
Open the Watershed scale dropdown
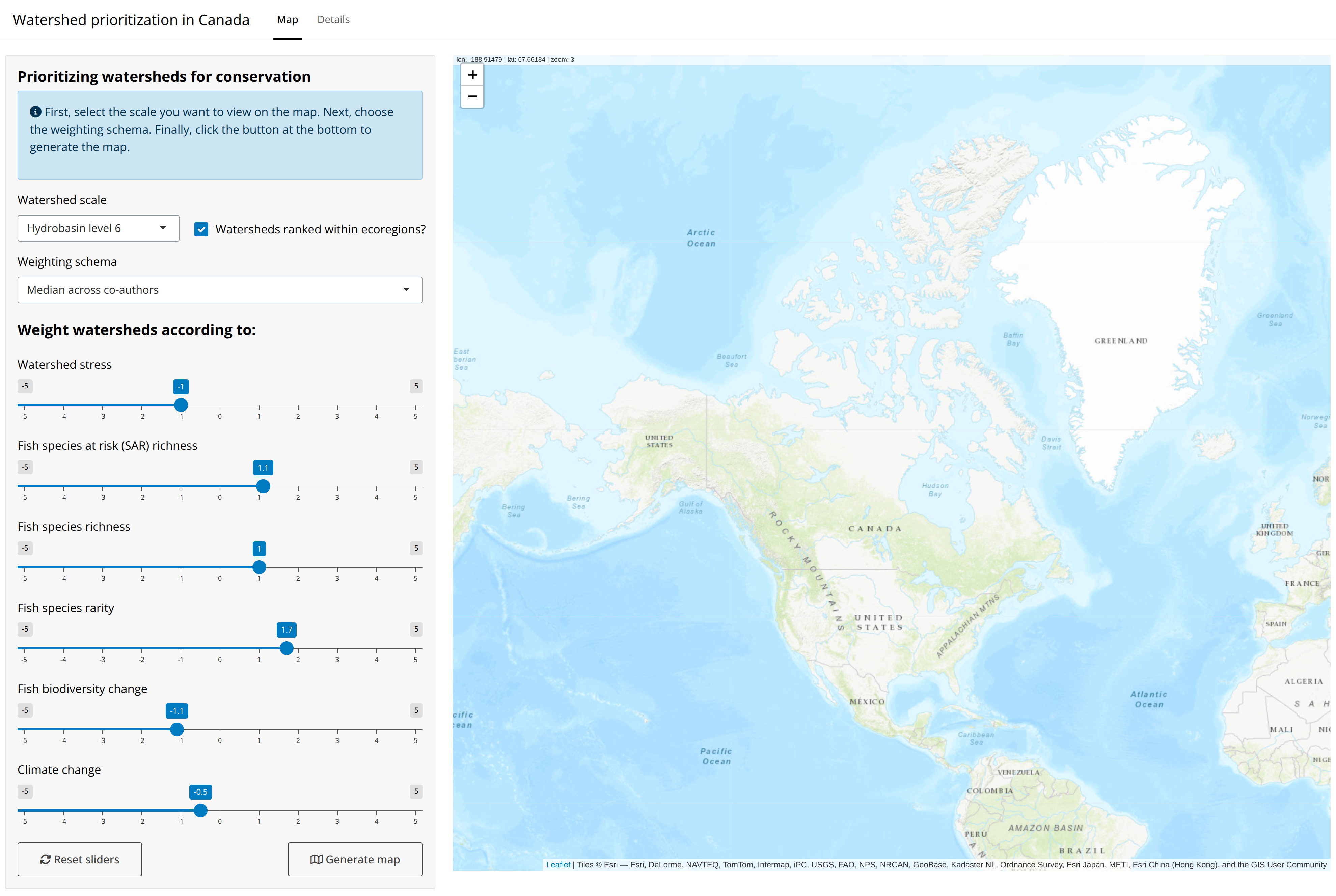coord(98,229)
